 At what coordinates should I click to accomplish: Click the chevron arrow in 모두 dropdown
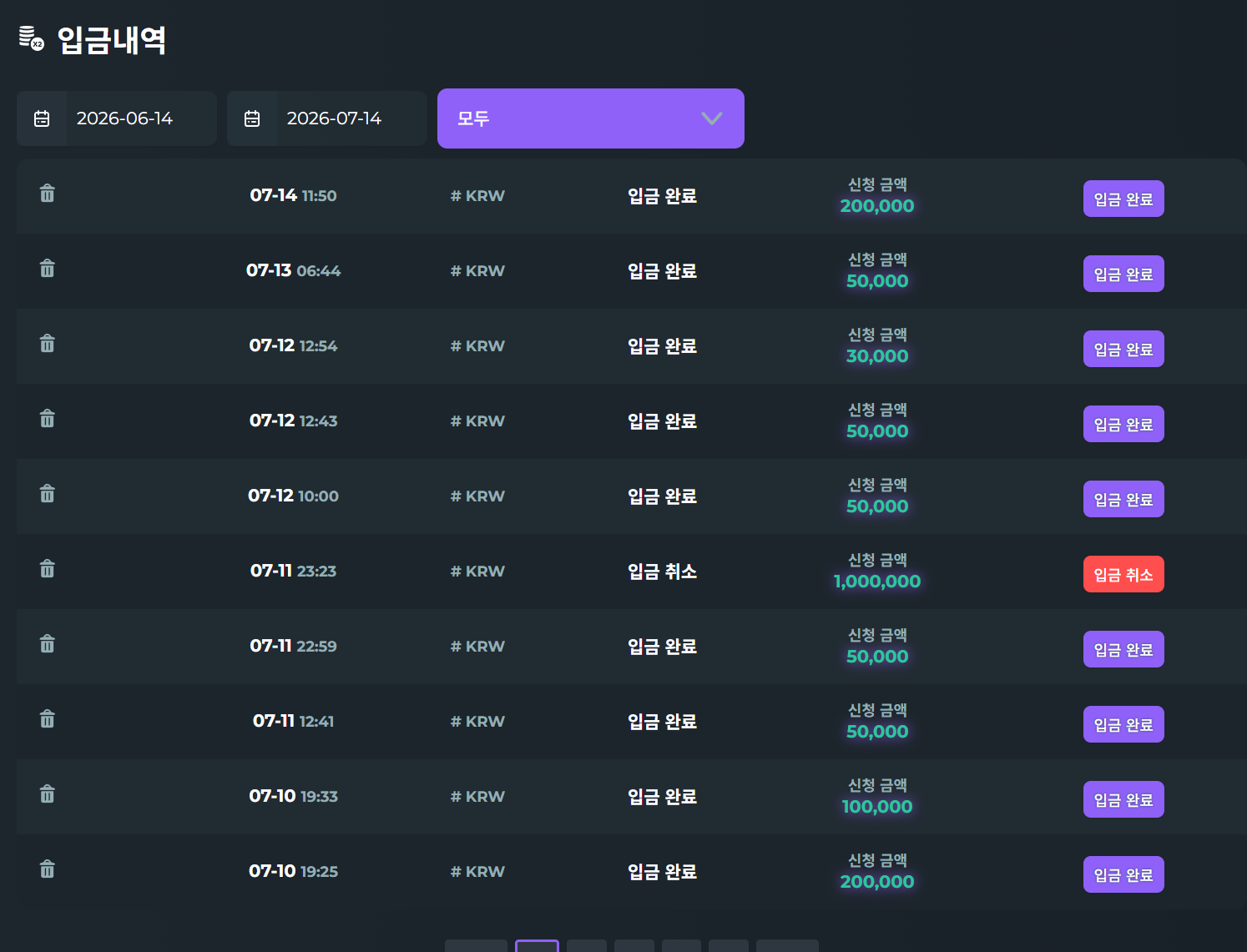click(712, 118)
